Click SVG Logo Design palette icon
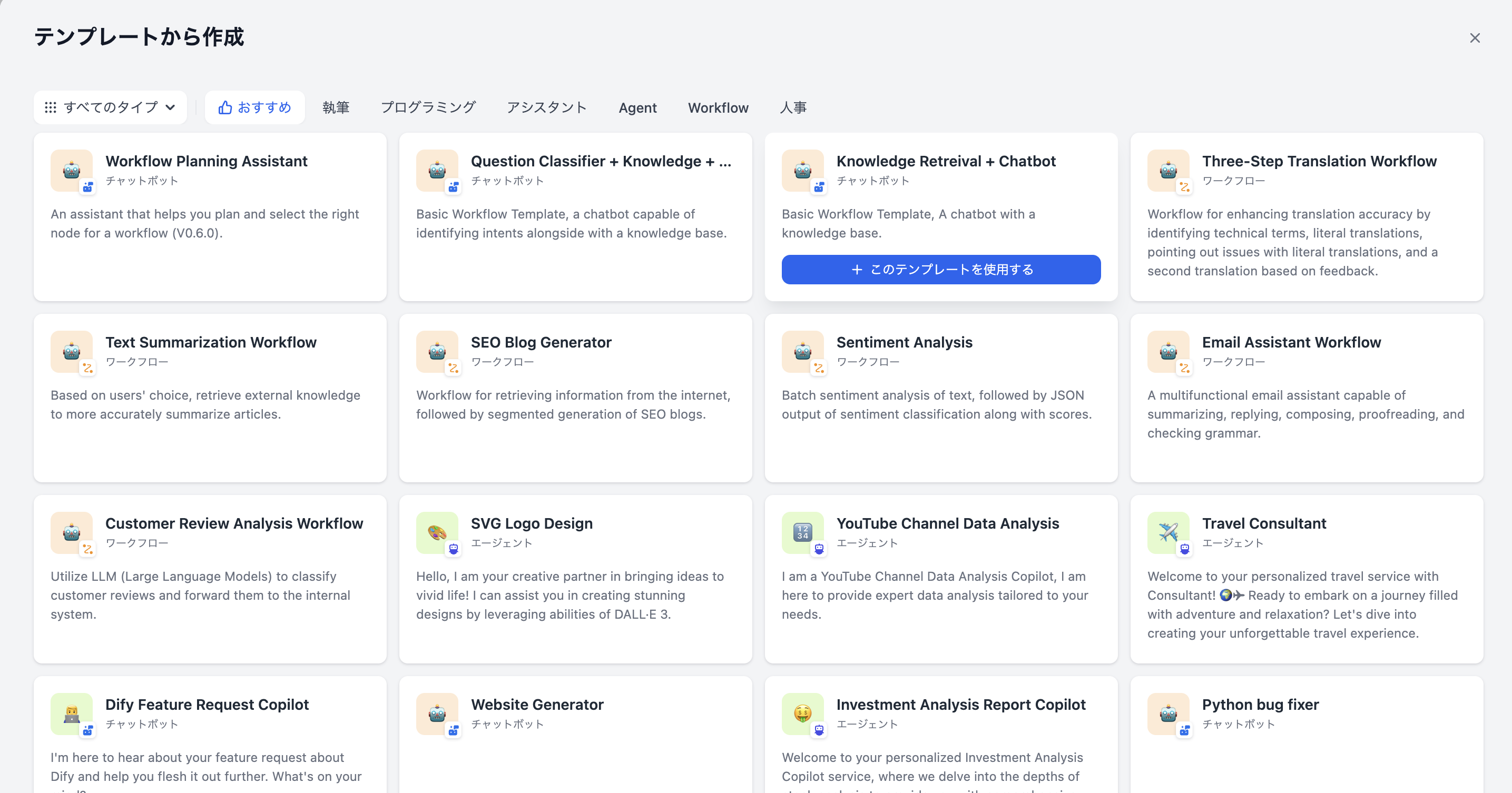The width and height of the screenshot is (1512, 793). click(437, 532)
